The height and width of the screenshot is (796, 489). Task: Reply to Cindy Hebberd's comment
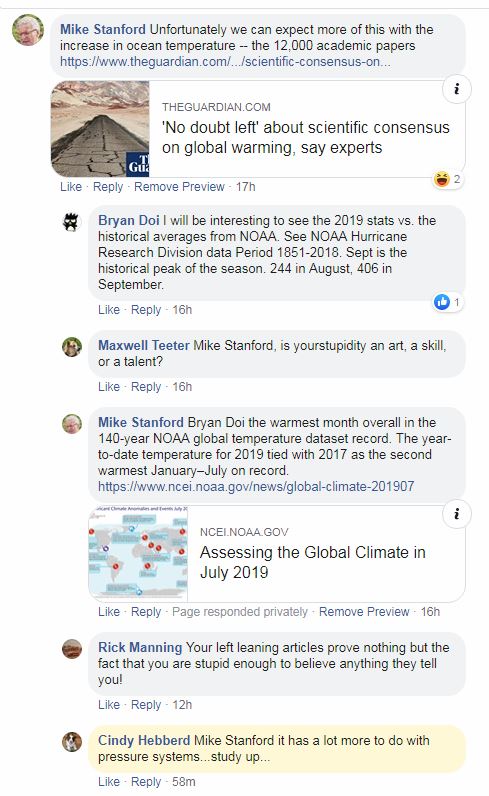146,782
